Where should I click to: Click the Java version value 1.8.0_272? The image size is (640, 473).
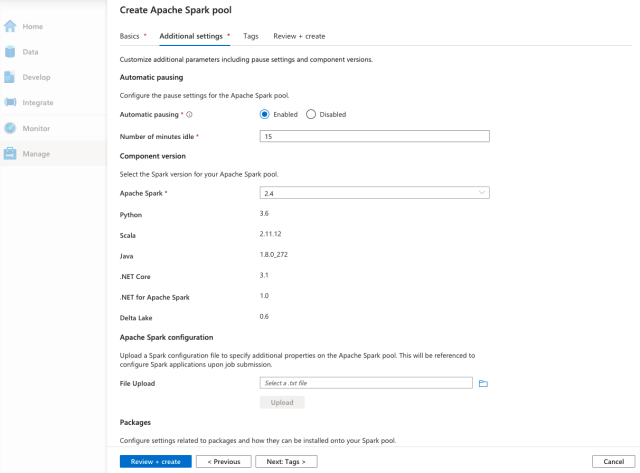(x=273, y=254)
